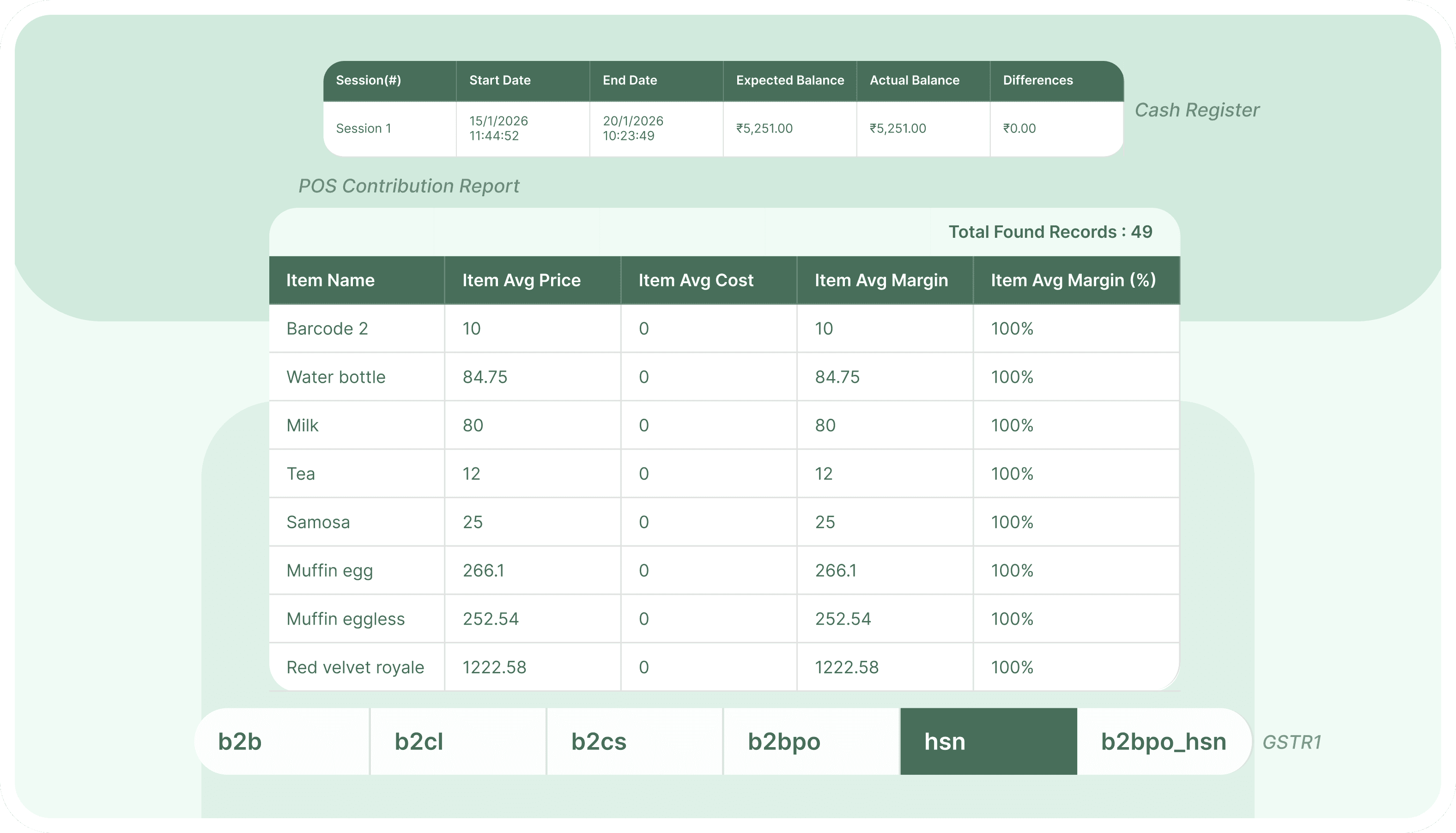
Task: Click Item Avg Cost column header
Action: [x=695, y=280]
